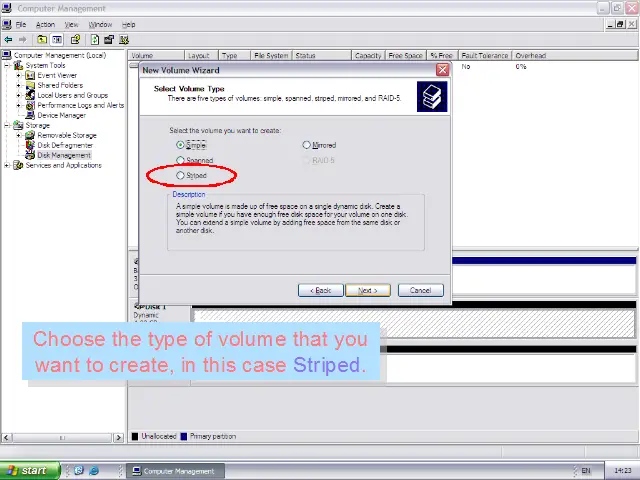Click the Event Viewer tree icon
Image resolution: width=640 pixels, height=480 pixels.
[30, 75]
